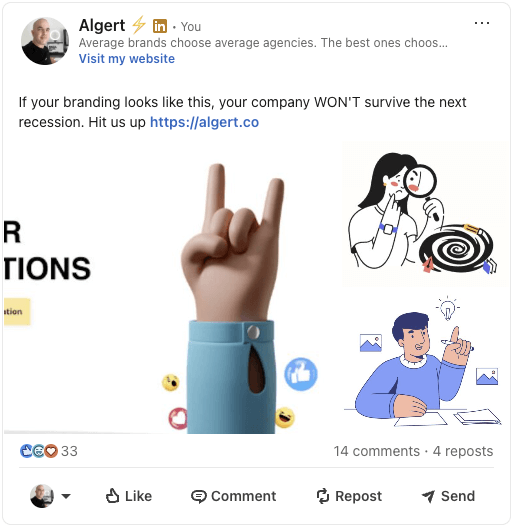View the 14 comments
This screenshot has width=512, height=528.
point(377,451)
